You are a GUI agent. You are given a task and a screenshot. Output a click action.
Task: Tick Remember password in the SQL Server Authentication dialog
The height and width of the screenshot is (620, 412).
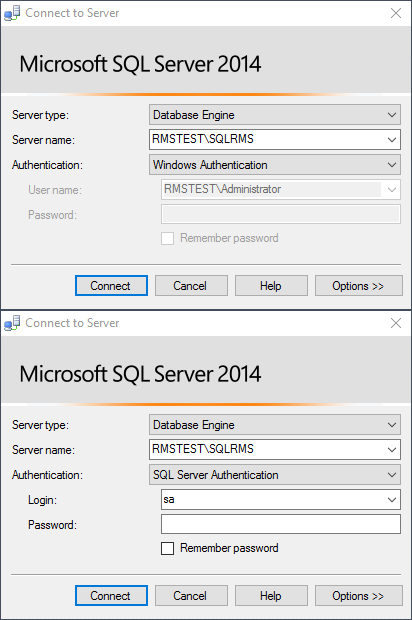click(167, 548)
